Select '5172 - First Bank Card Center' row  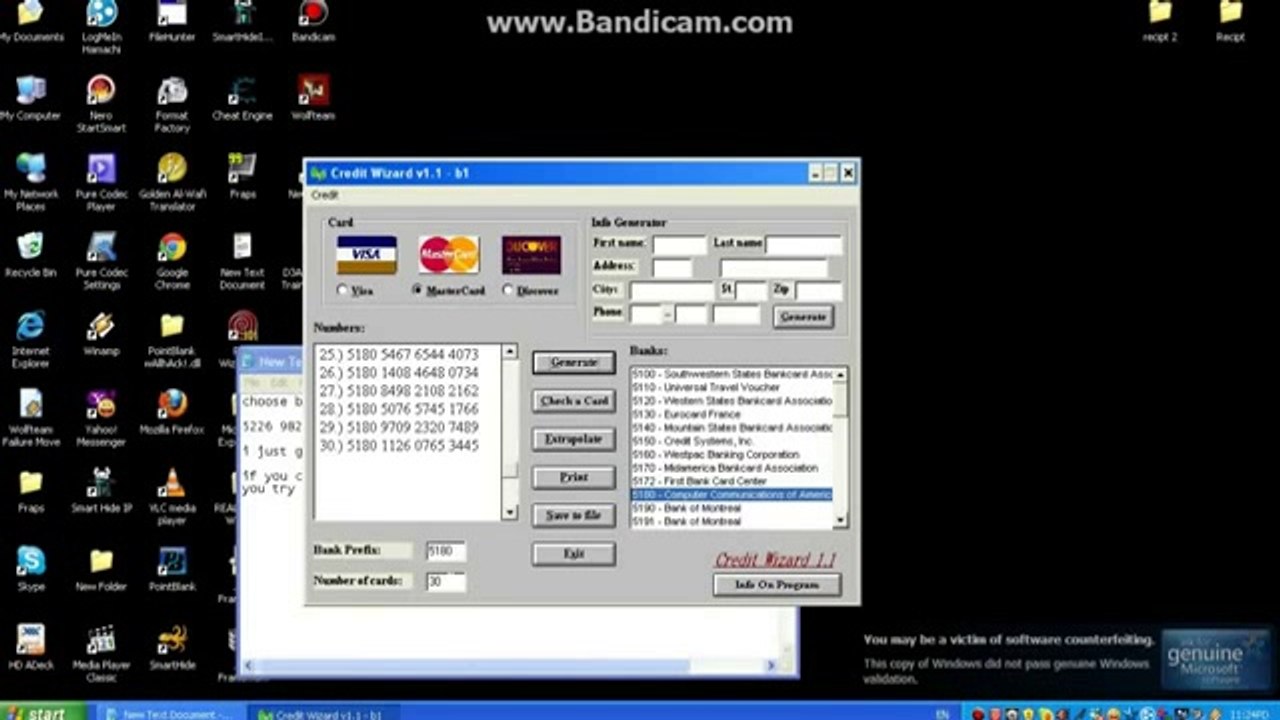click(732, 481)
